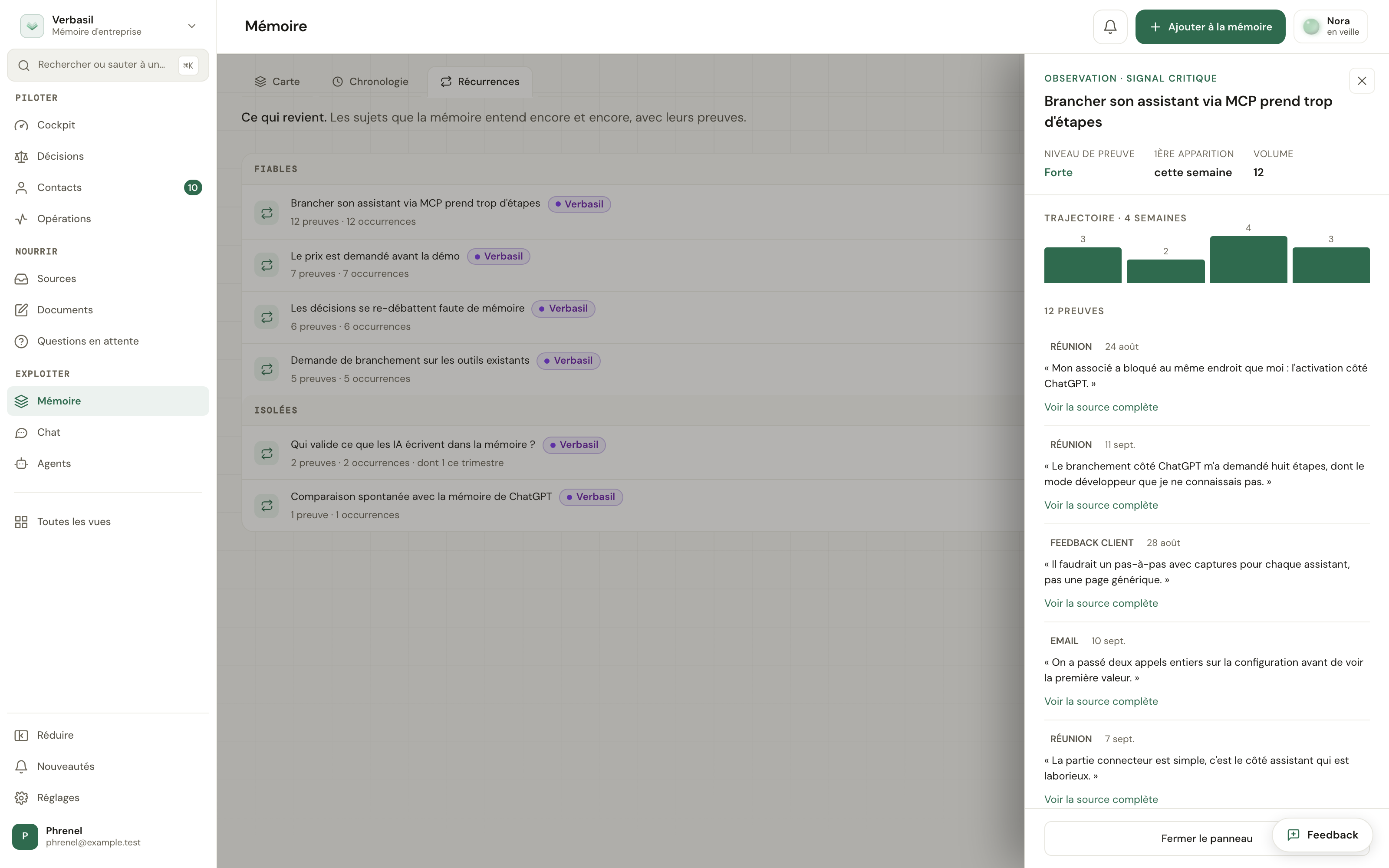The height and width of the screenshot is (868, 1389).
Task: Select the tallest trajectory bar labeled 4
Action: [x=1248, y=260]
